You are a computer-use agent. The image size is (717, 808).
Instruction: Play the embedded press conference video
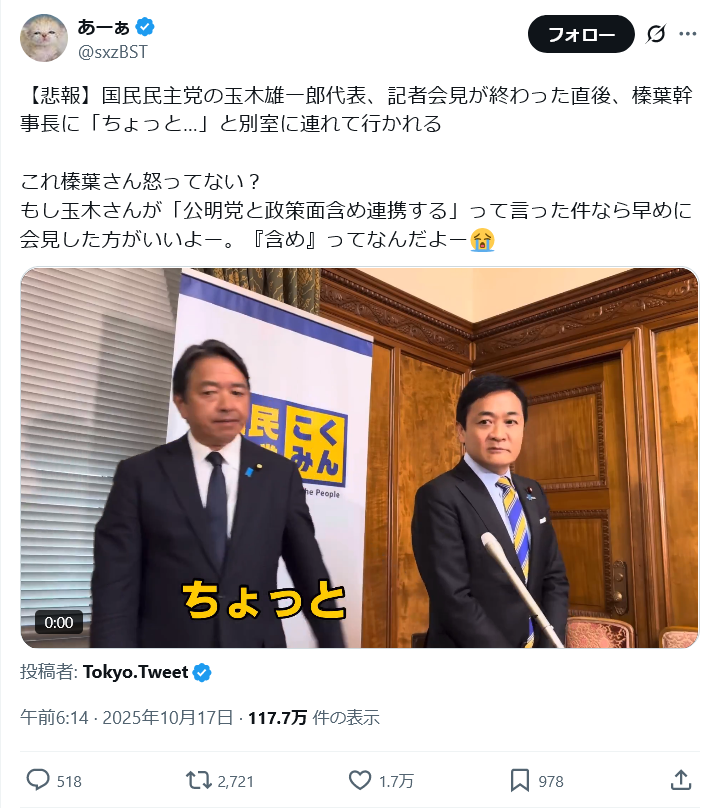point(359,458)
